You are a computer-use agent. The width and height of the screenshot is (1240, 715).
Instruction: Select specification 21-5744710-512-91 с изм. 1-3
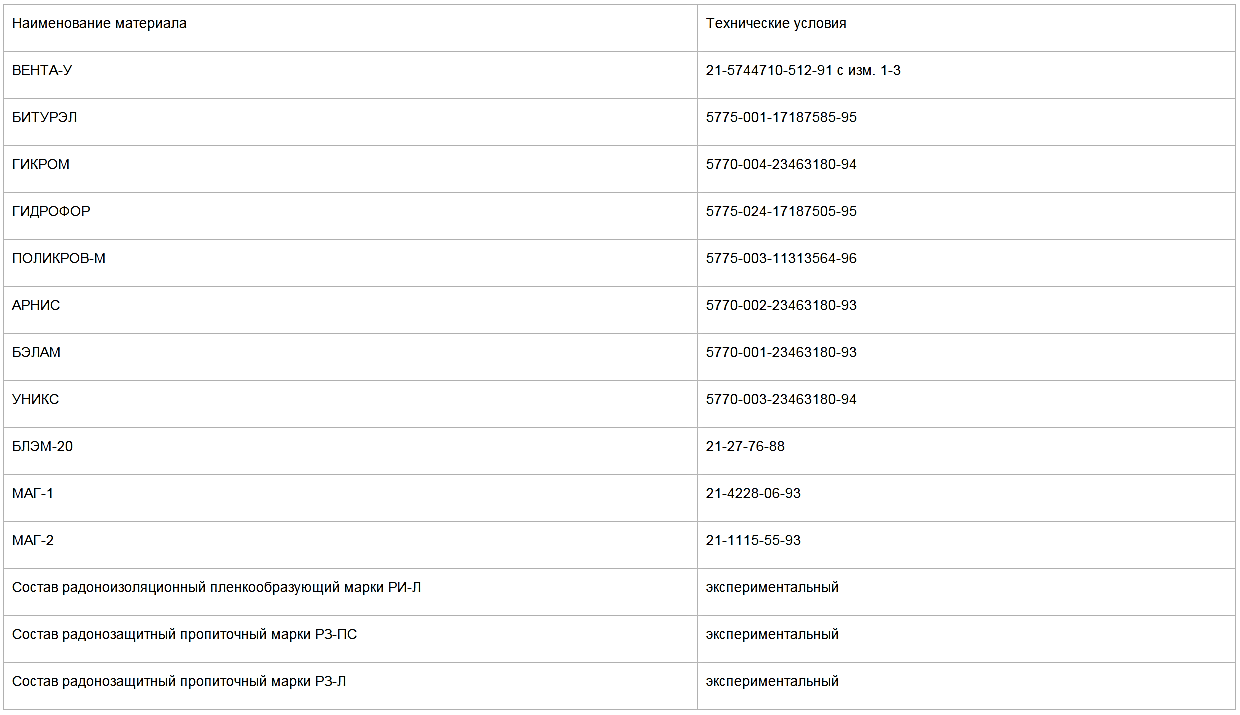click(x=803, y=71)
